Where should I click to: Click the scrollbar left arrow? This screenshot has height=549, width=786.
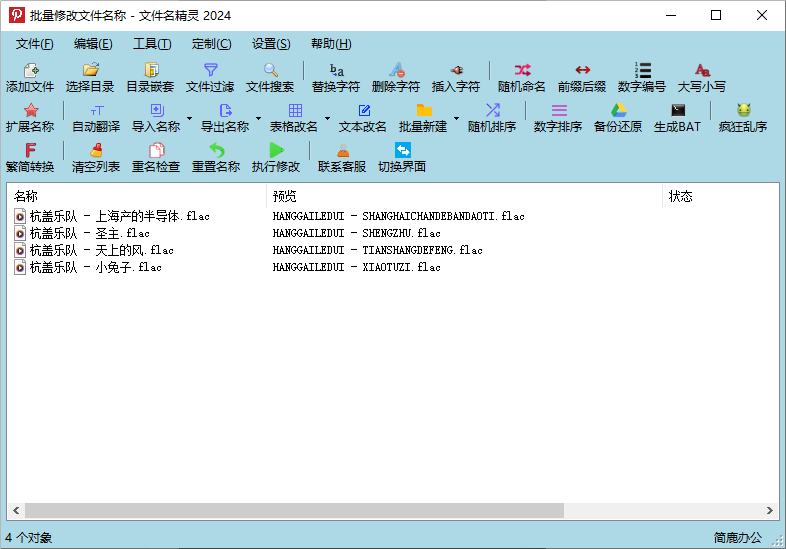pos(16,510)
